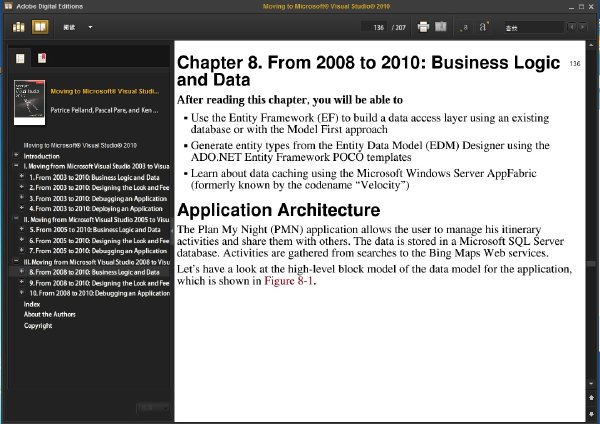
Task: Select '8. From 2008 to 2010: Business Logic and Data'
Action: (94, 272)
